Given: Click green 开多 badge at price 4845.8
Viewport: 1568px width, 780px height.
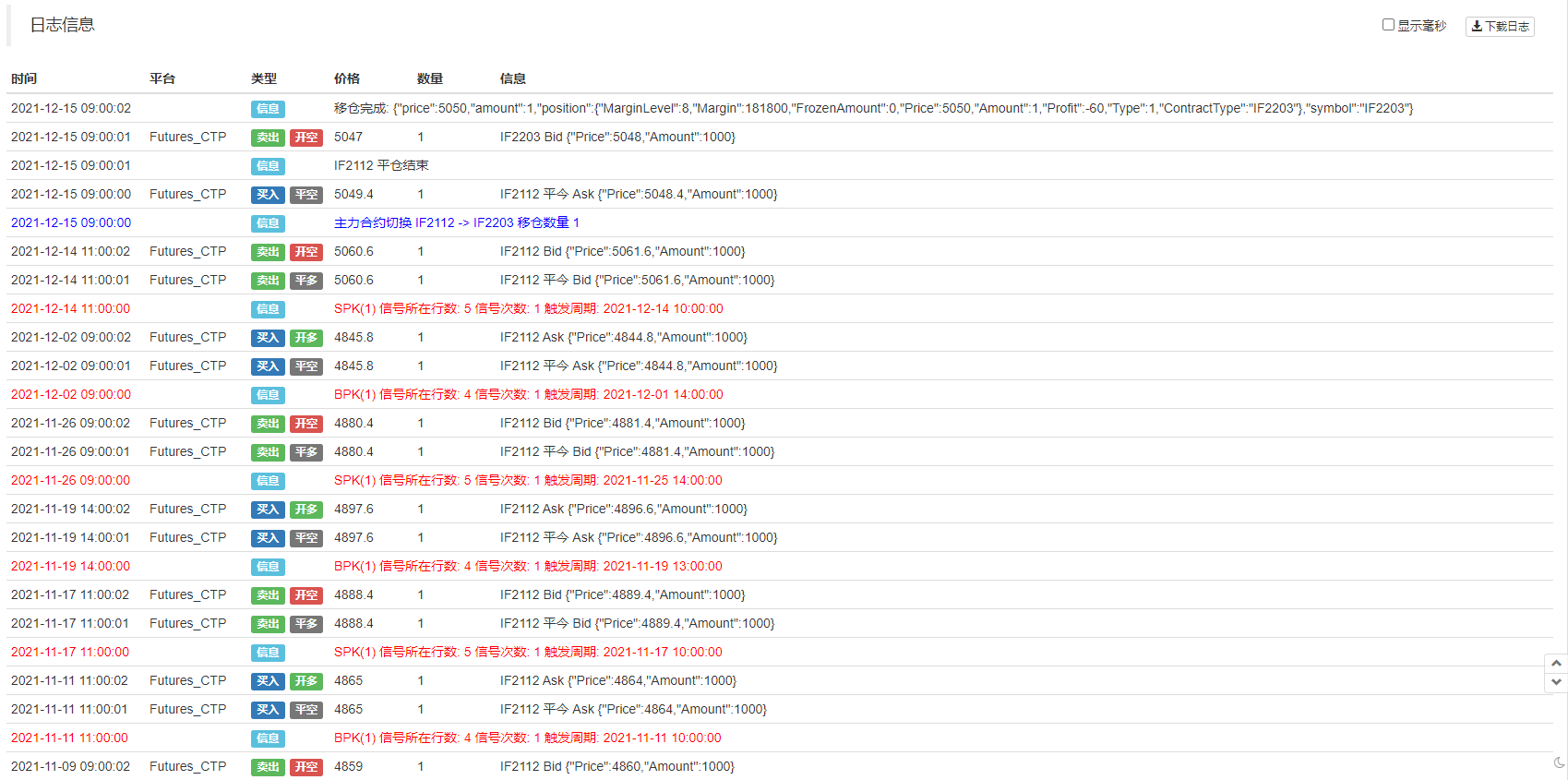Looking at the screenshot, I should [x=305, y=338].
